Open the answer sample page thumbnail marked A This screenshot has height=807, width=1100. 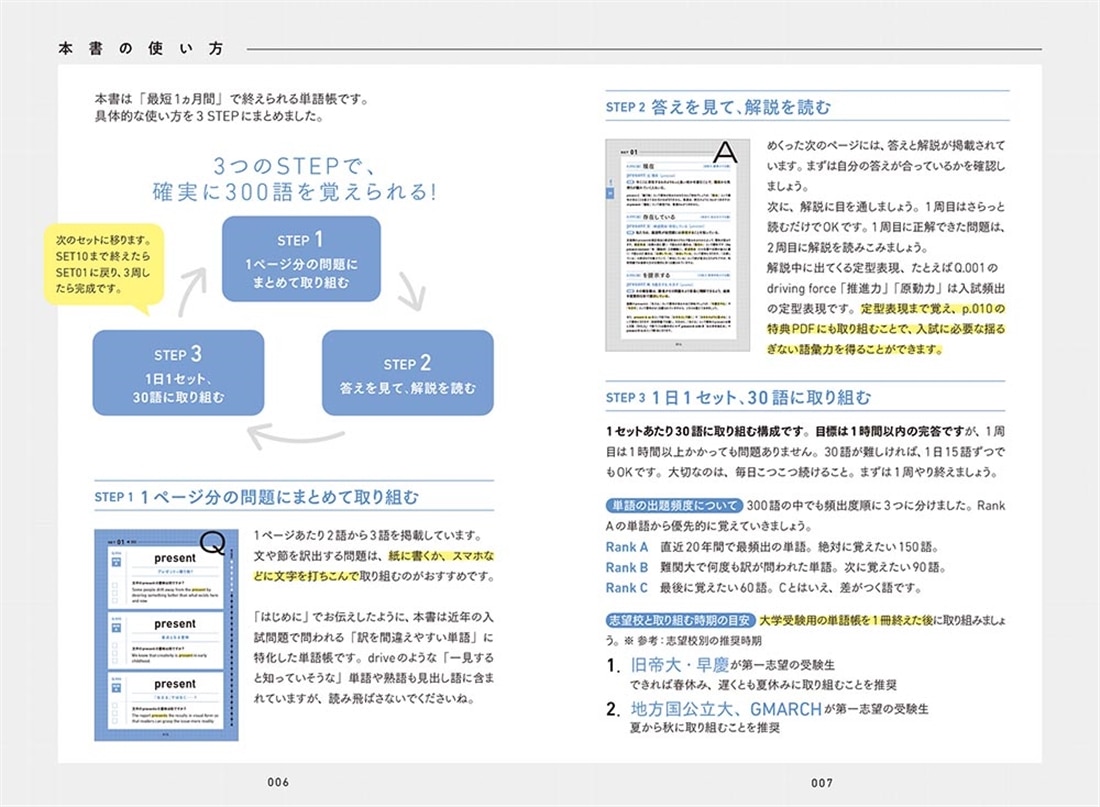click(x=678, y=245)
